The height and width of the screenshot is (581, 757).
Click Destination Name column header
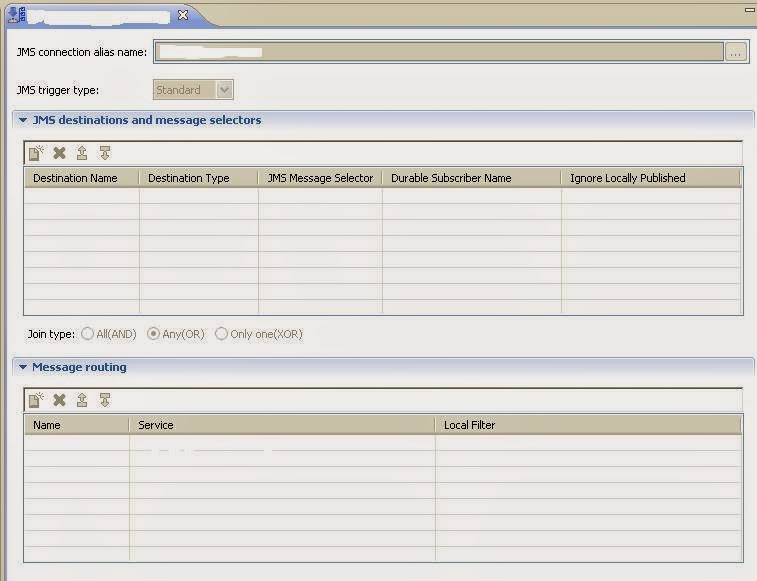tap(82, 178)
